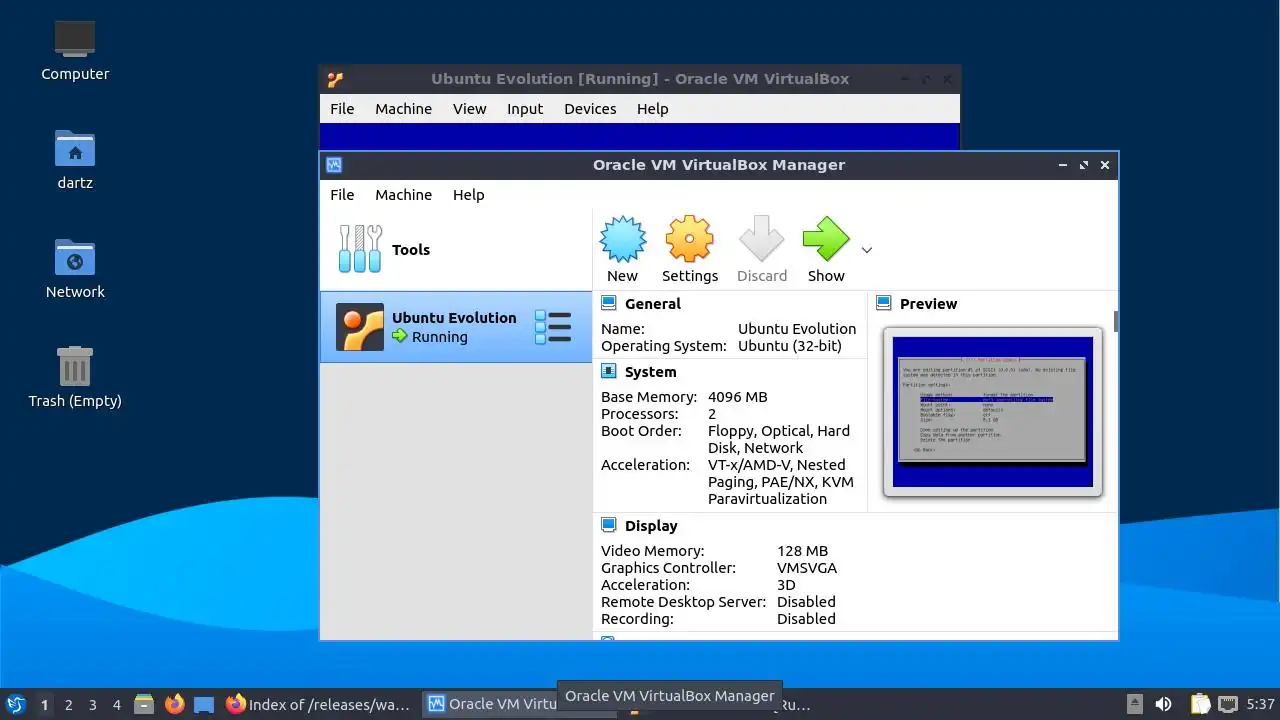Viewport: 1280px width, 720px height.
Task: Click the show desktop icon in the taskbar
Action: tap(204, 704)
